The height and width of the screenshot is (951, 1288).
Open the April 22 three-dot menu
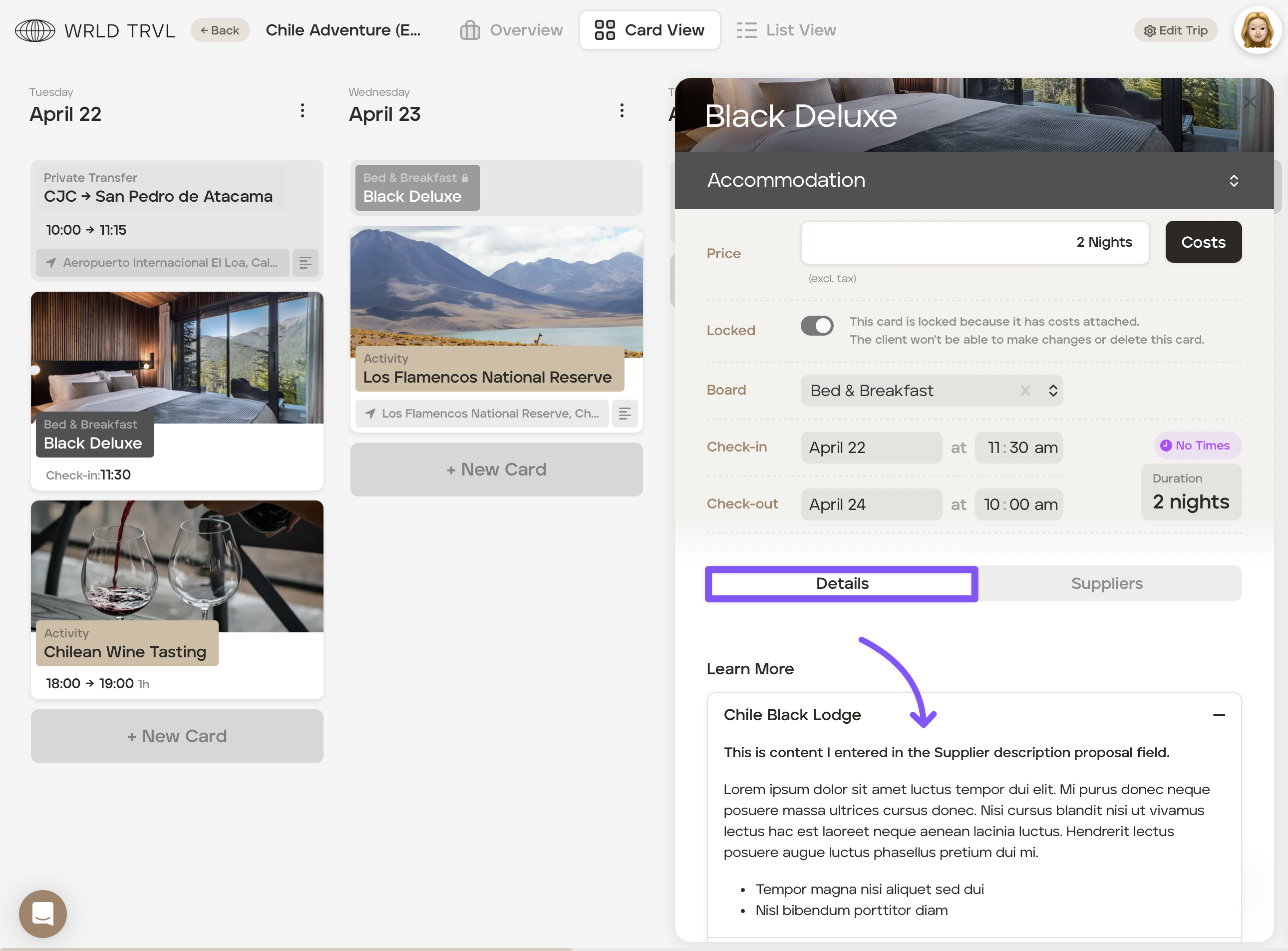[303, 110]
